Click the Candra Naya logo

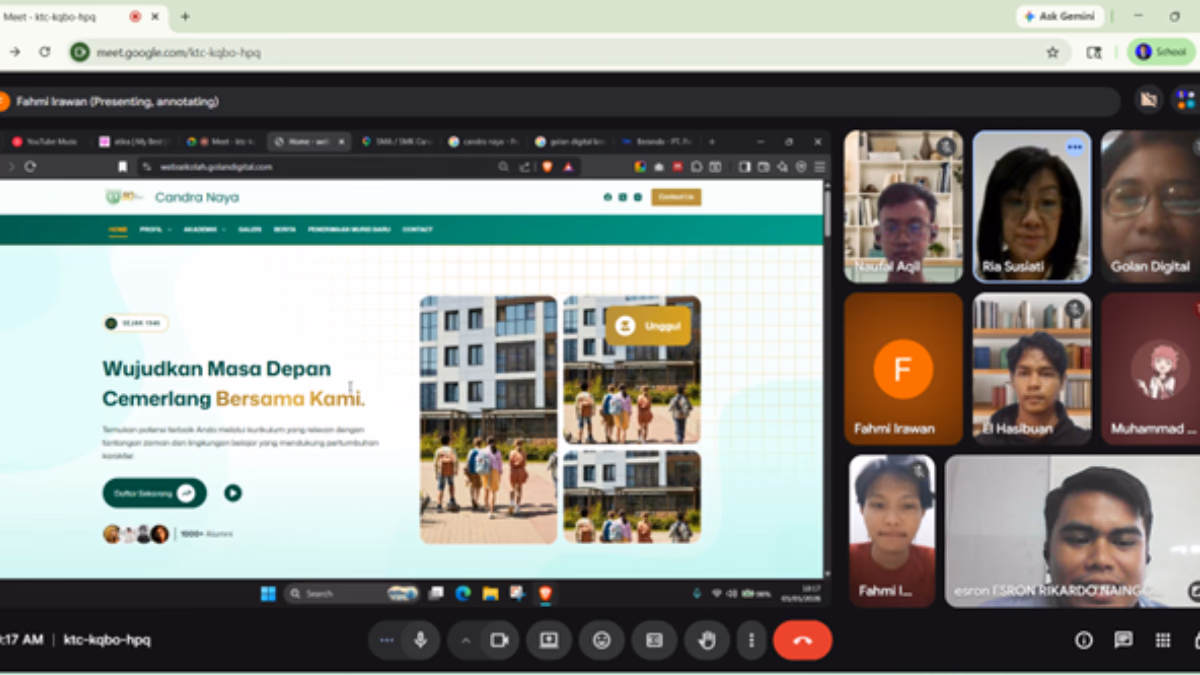172,197
